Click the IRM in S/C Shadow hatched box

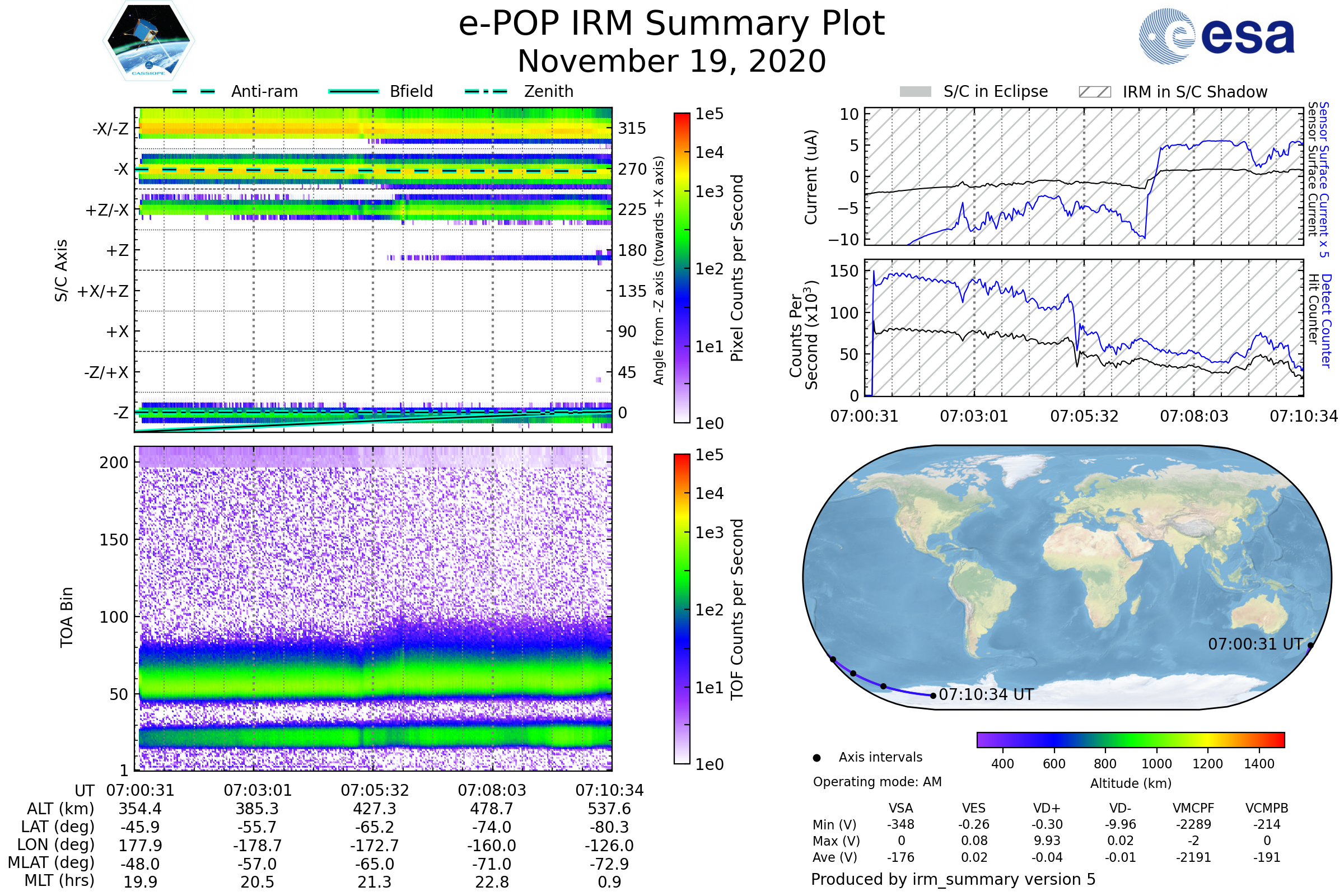[1094, 92]
